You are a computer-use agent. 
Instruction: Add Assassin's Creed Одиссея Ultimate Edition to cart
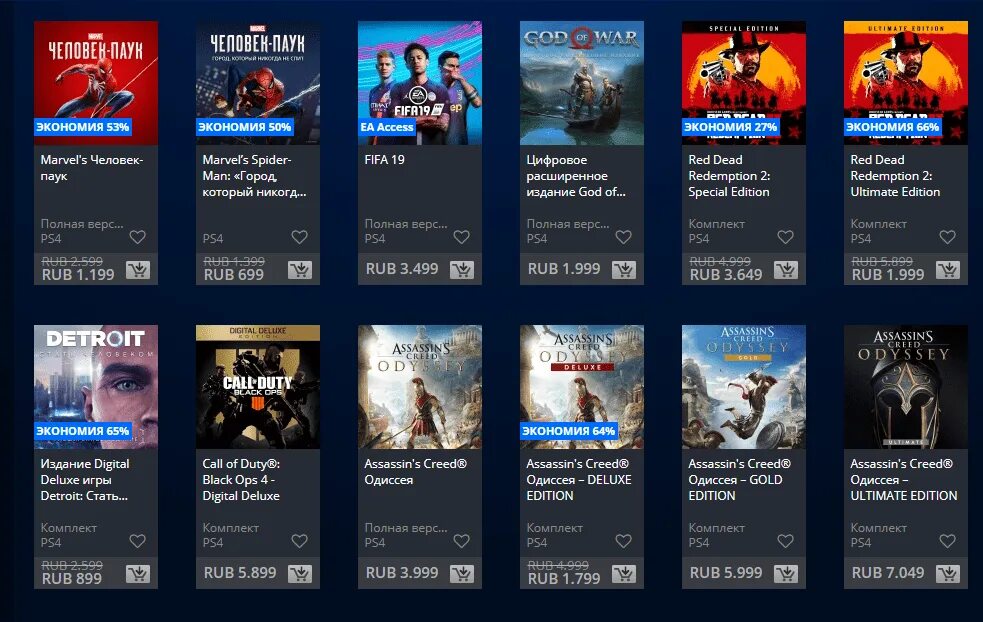click(x=948, y=574)
